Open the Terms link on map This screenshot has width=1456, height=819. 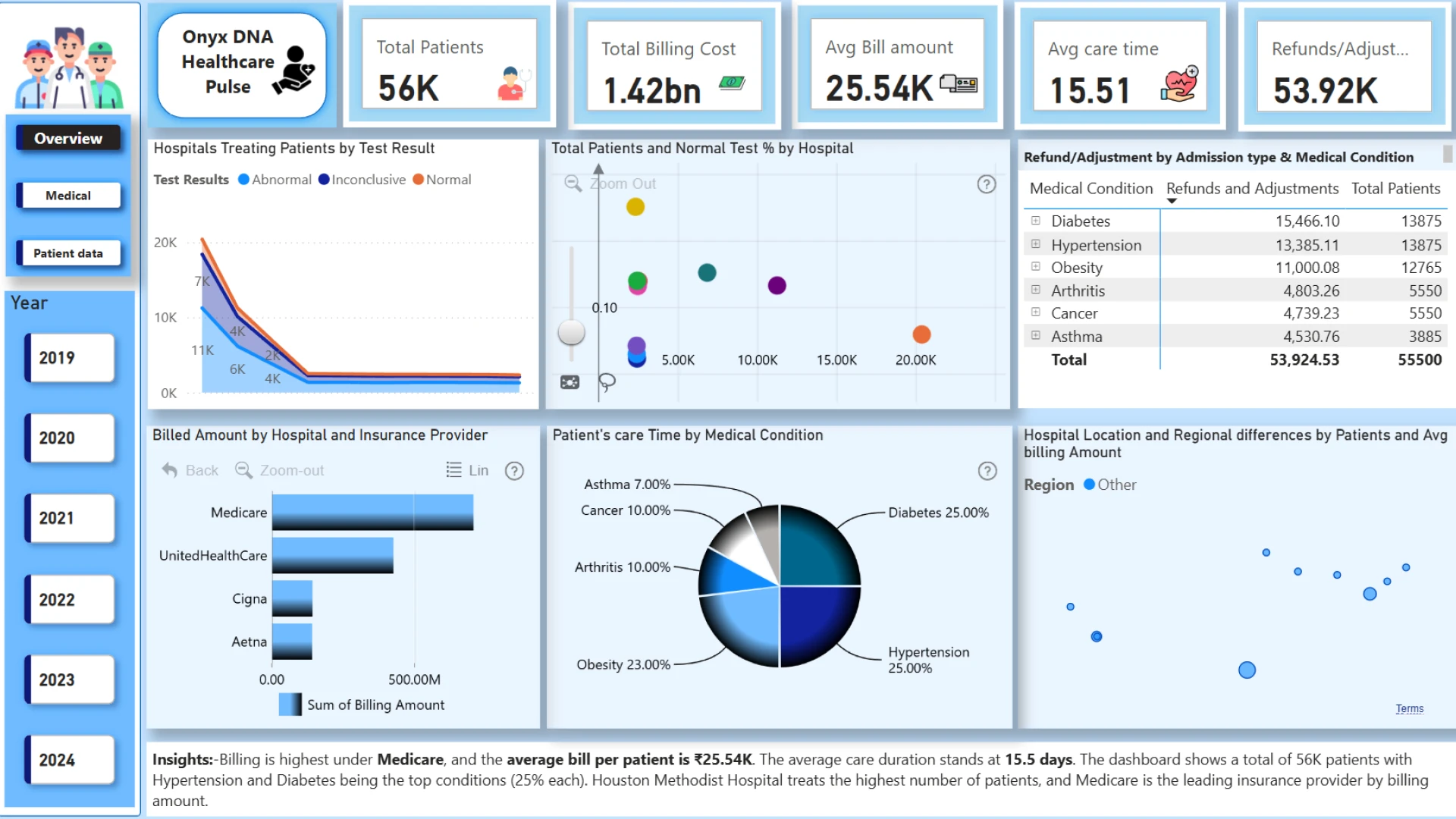point(1409,708)
